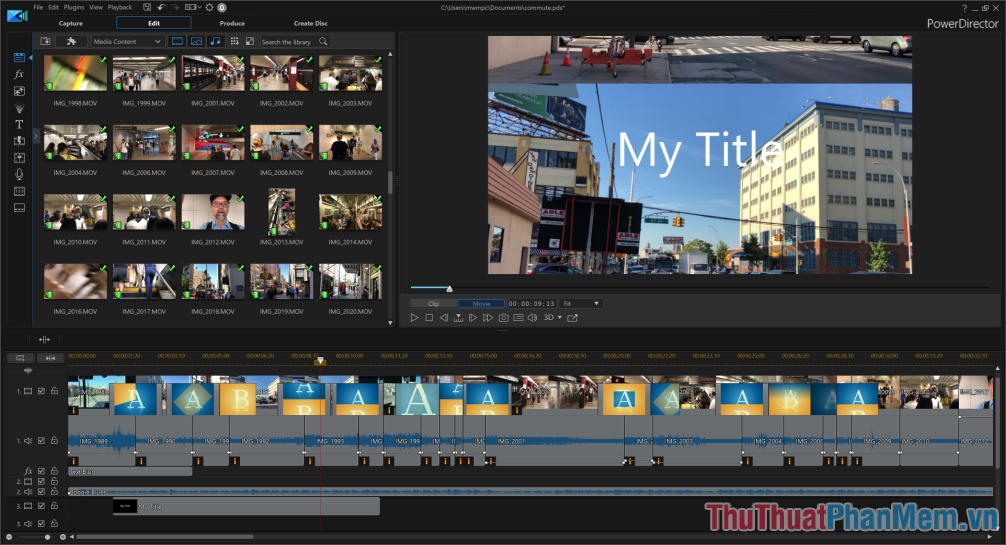Click the fit-timeline view icon
Image resolution: width=1006 pixels, height=545 pixels.
pos(51,358)
